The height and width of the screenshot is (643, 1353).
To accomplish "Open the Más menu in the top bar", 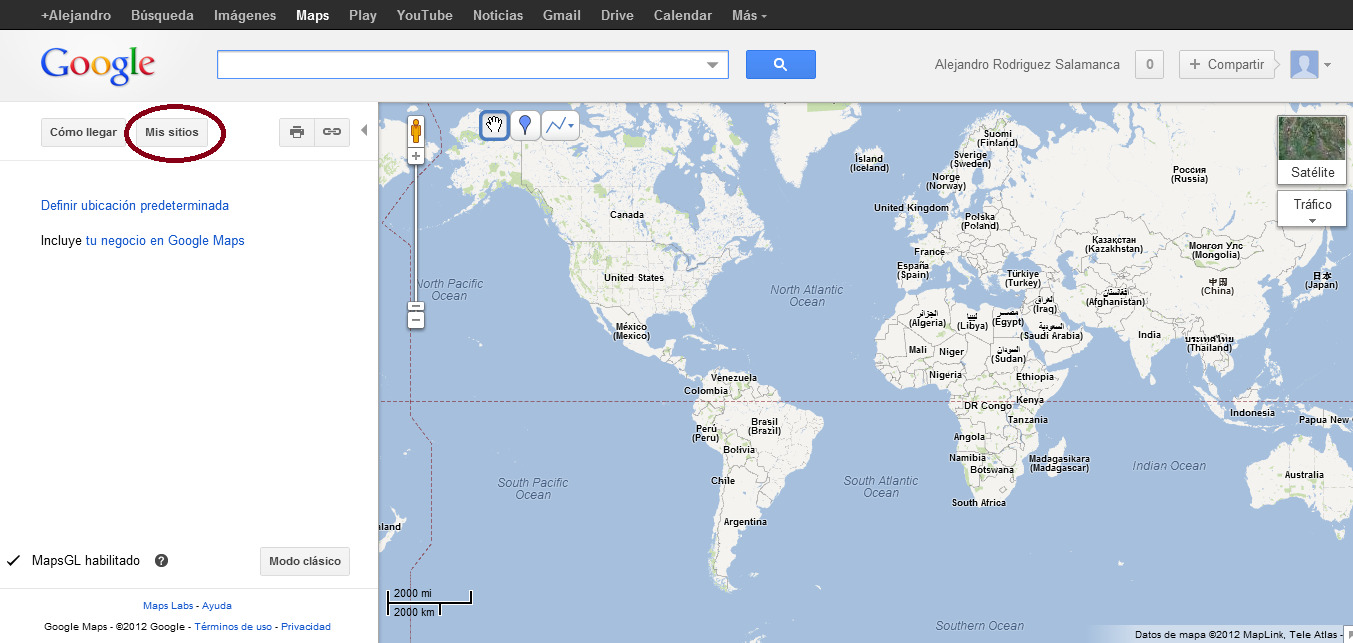I will click(748, 15).
